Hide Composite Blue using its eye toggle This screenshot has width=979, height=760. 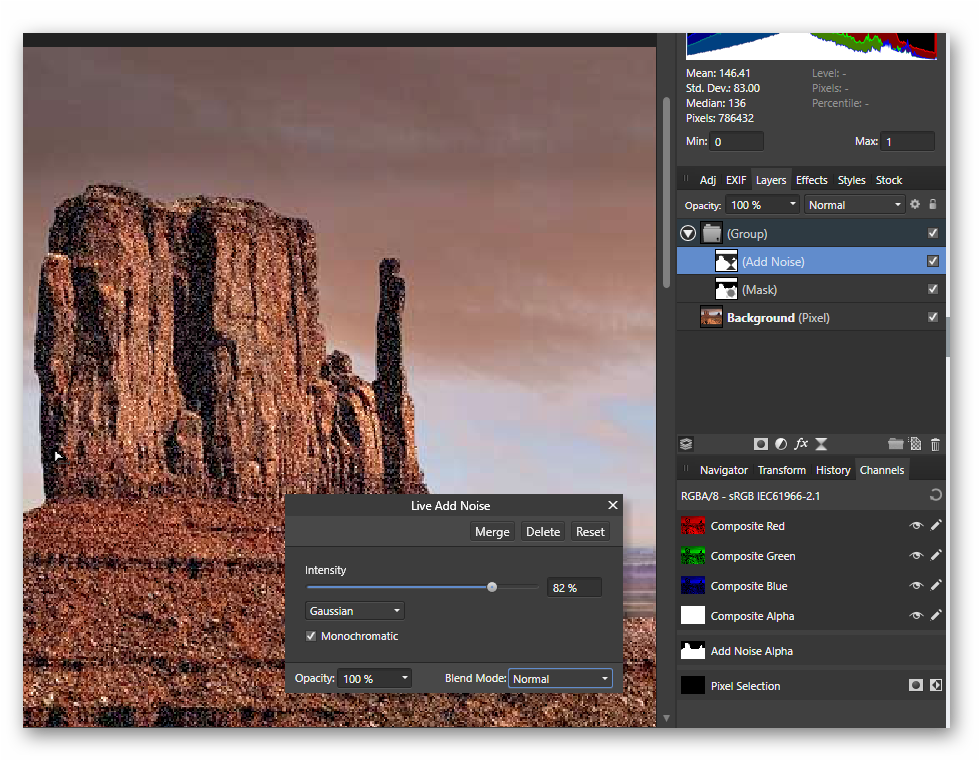click(915, 585)
